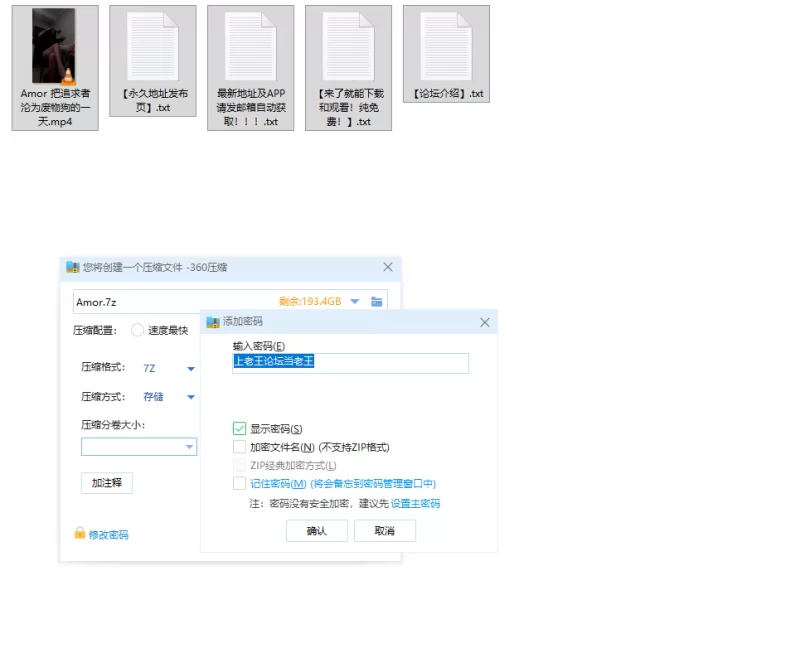The width and height of the screenshot is (800, 653).
Task: Enable the 加密文件名 checkbox
Action: point(239,447)
